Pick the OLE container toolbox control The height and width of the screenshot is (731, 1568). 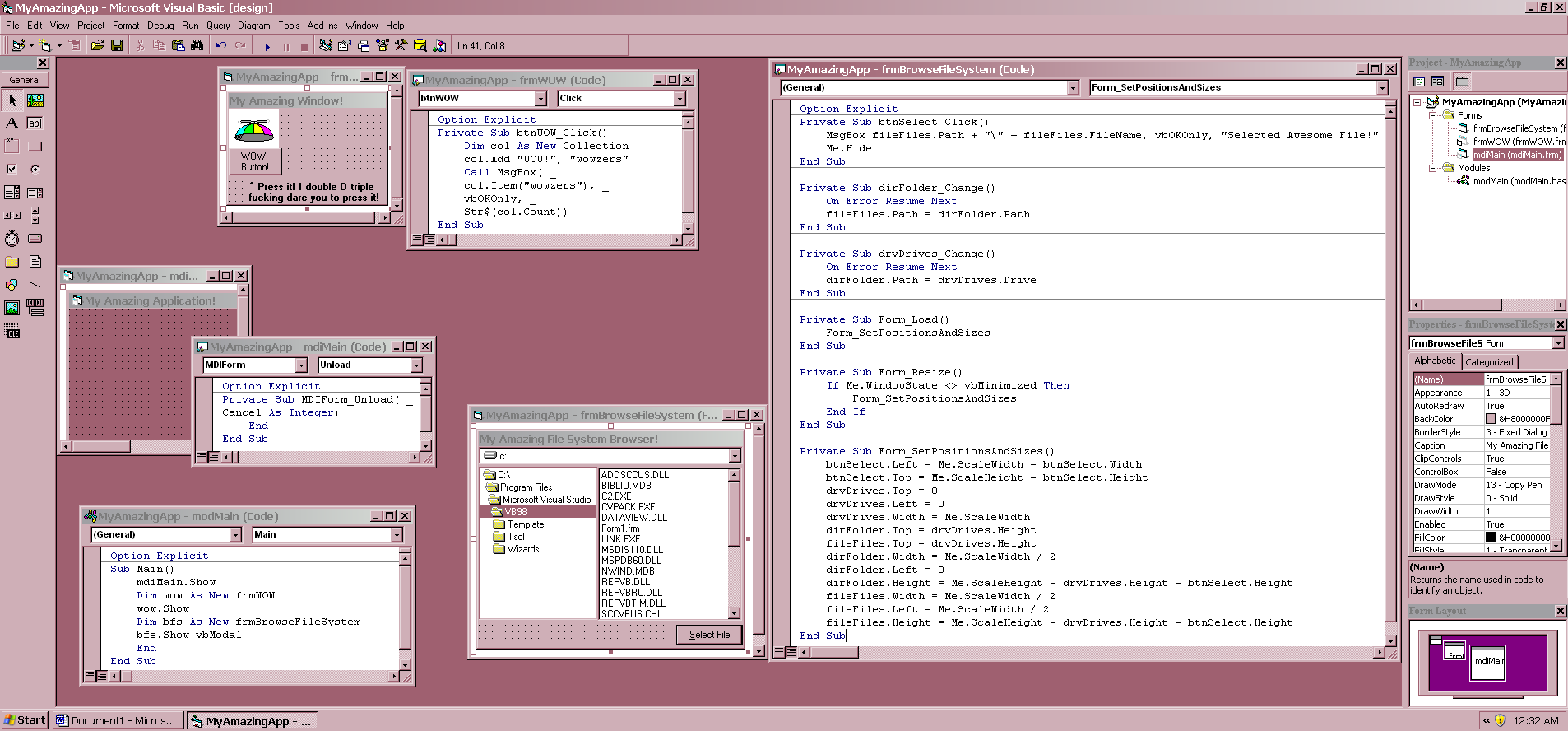(x=12, y=332)
